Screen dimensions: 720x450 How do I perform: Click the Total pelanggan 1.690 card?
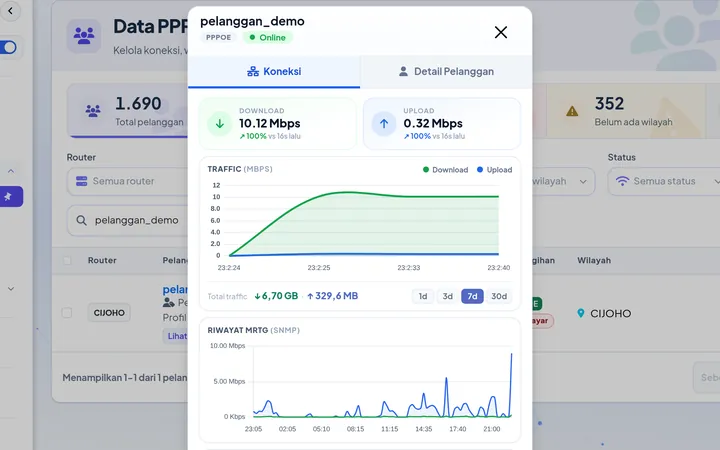[128, 111]
